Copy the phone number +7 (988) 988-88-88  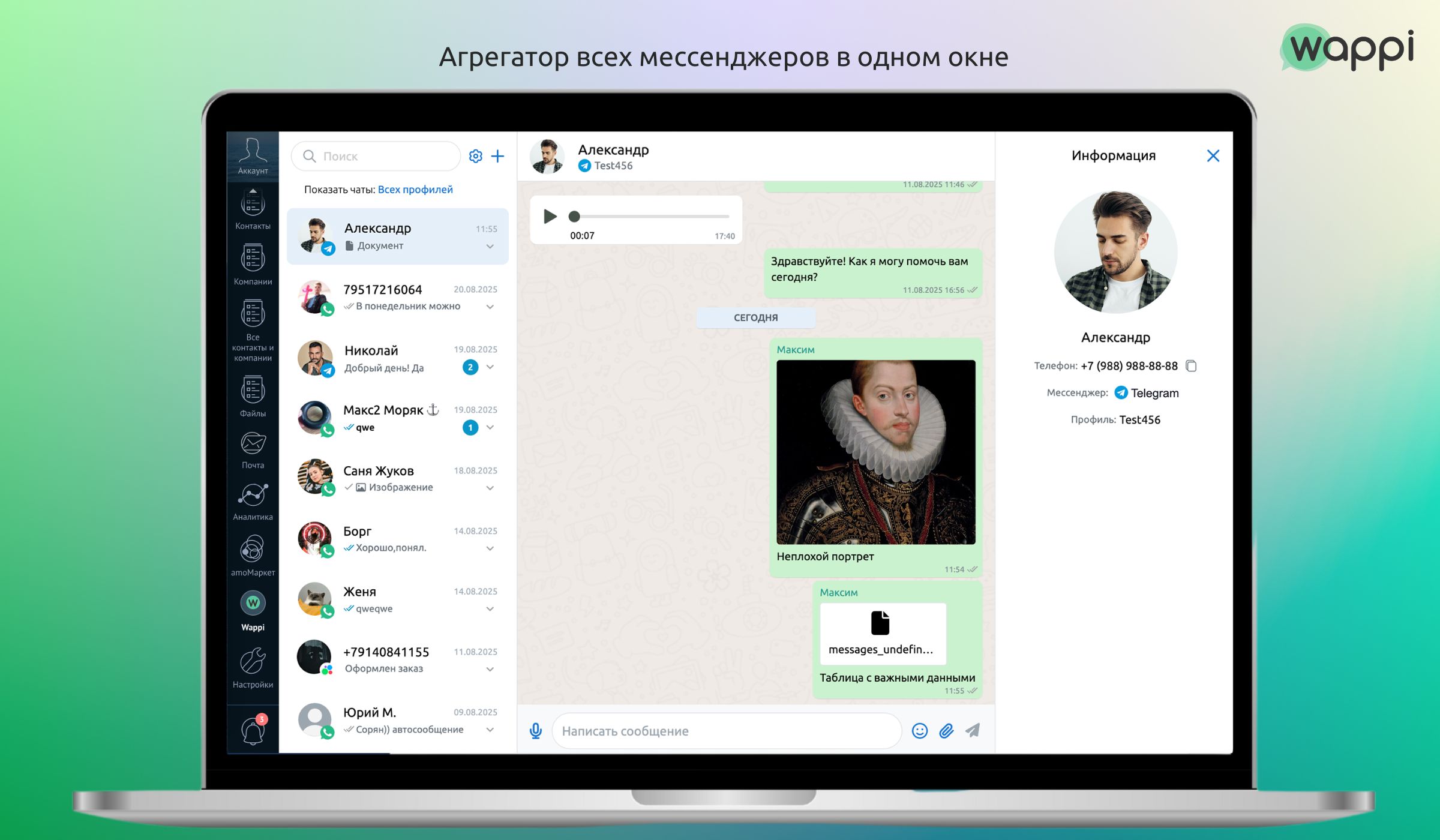[x=1192, y=366]
